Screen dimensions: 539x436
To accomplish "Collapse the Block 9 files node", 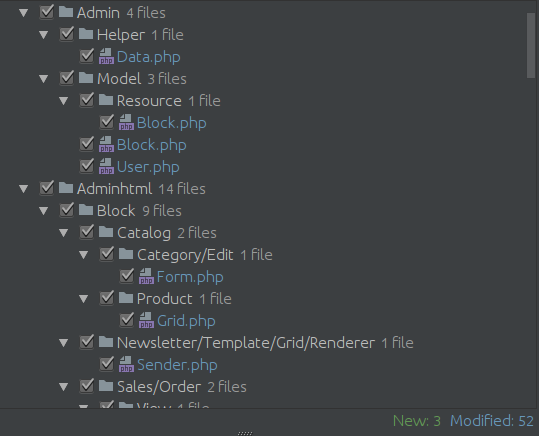I will pos(43,211).
